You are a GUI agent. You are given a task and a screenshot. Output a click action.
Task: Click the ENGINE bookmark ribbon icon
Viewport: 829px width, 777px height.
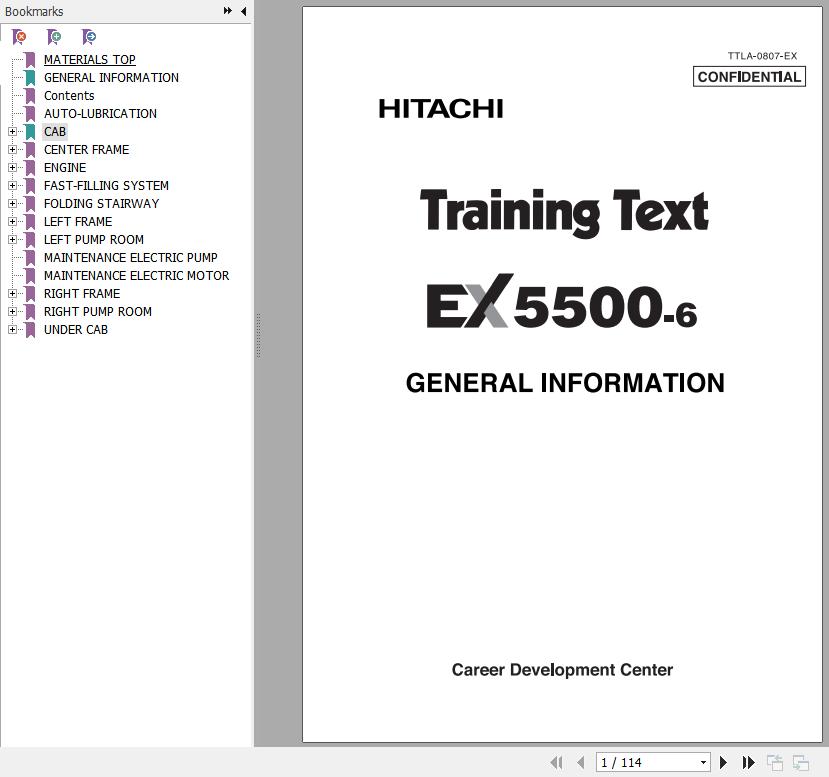pyautogui.click(x=30, y=168)
